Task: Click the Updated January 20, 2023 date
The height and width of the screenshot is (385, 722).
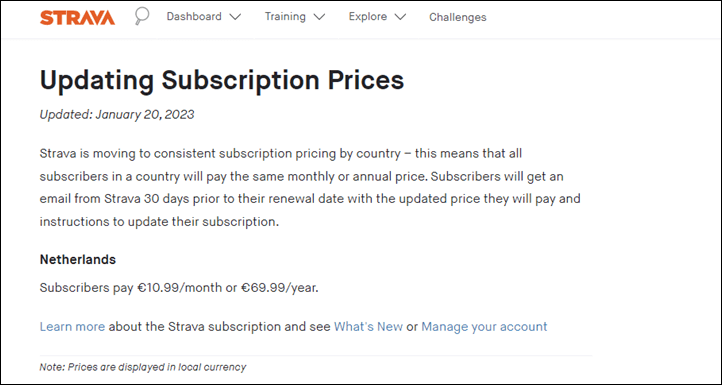Action: pyautogui.click(x=117, y=114)
